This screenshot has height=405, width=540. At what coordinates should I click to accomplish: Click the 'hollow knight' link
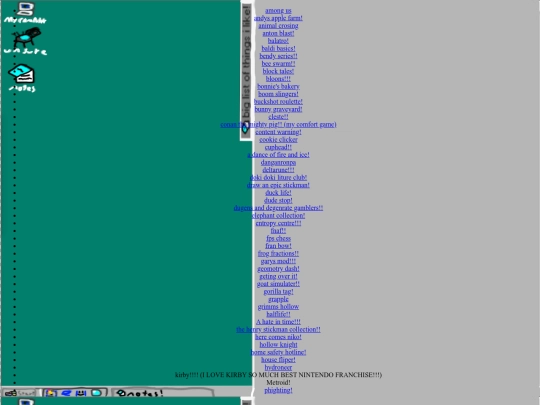pos(278,344)
